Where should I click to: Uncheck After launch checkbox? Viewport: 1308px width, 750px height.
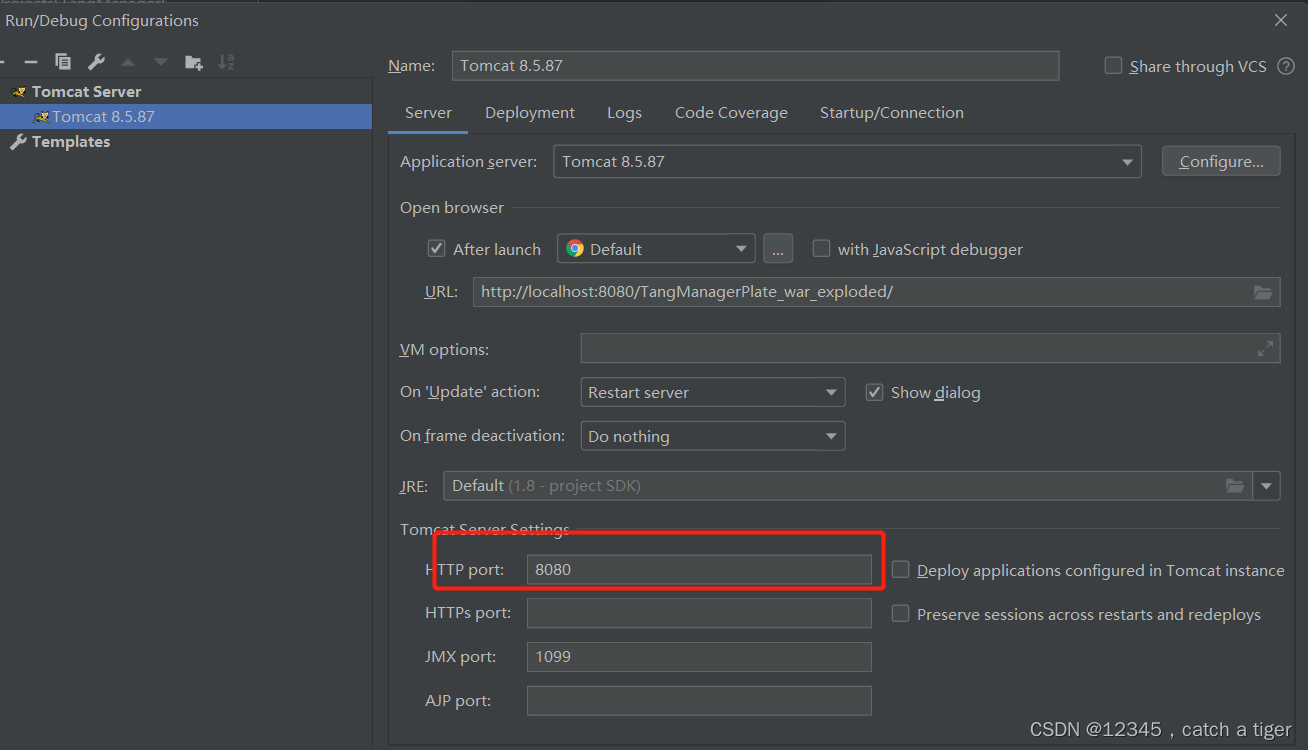pyautogui.click(x=436, y=249)
